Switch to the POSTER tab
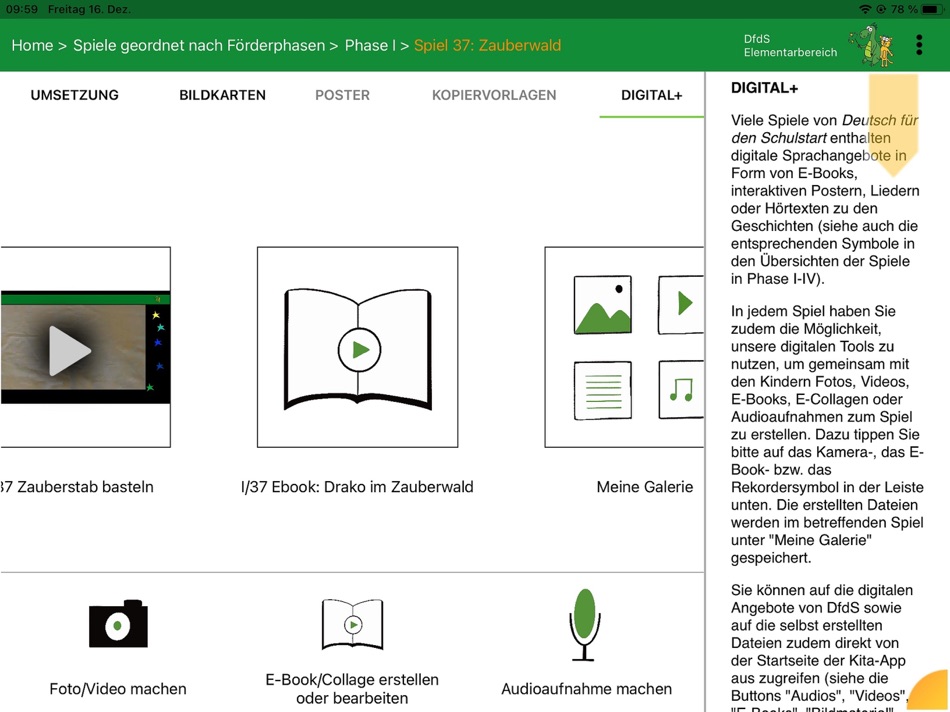This screenshot has width=950, height=712. pyautogui.click(x=342, y=95)
